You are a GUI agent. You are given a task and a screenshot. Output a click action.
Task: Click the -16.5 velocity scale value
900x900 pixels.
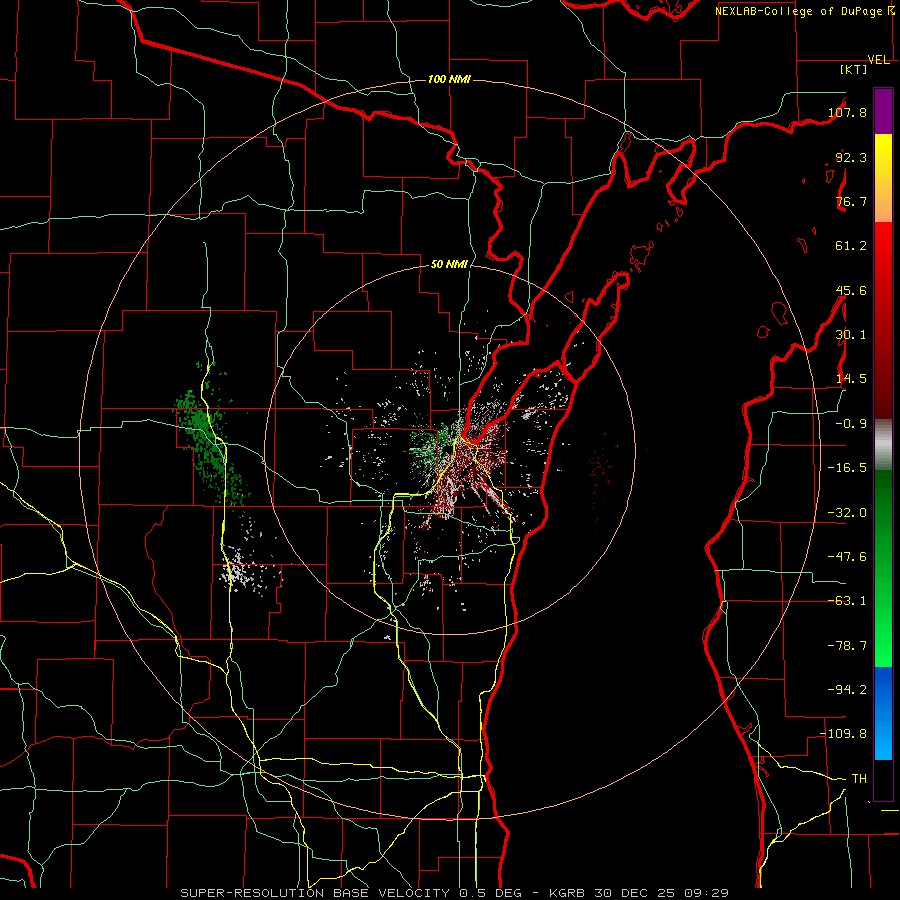point(847,468)
